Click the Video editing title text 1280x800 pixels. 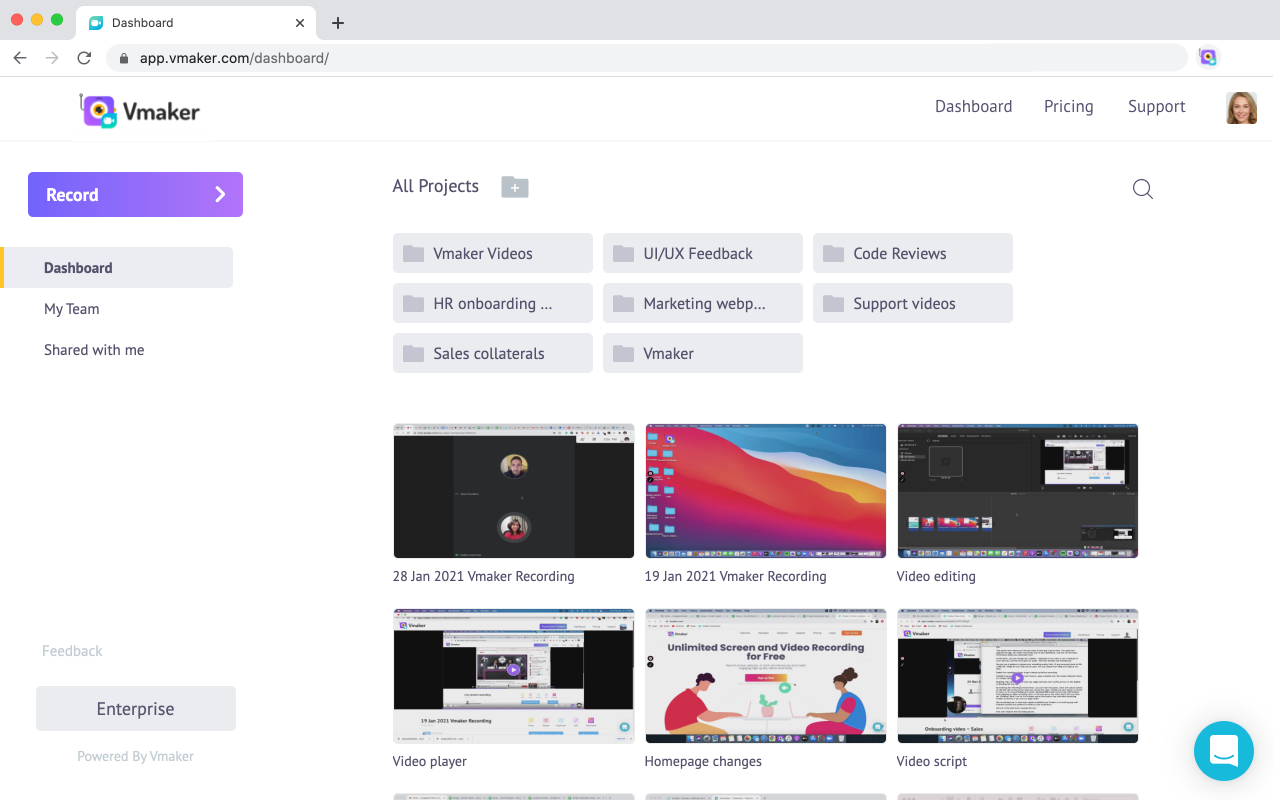tap(936, 577)
